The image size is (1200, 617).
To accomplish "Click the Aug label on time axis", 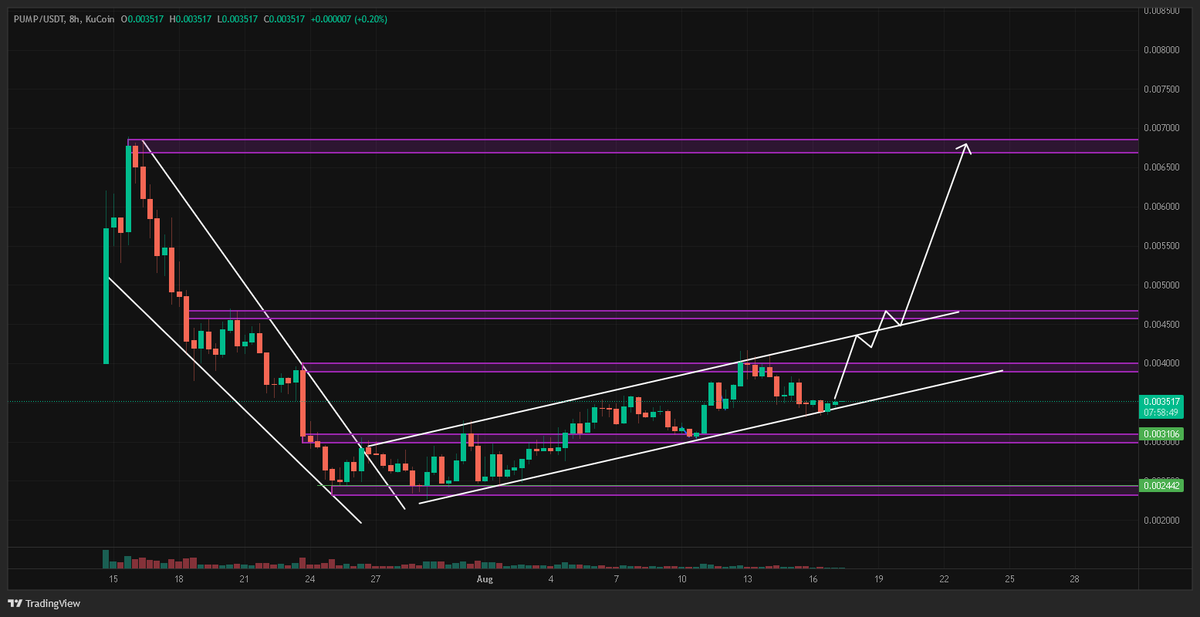I will coord(485,579).
